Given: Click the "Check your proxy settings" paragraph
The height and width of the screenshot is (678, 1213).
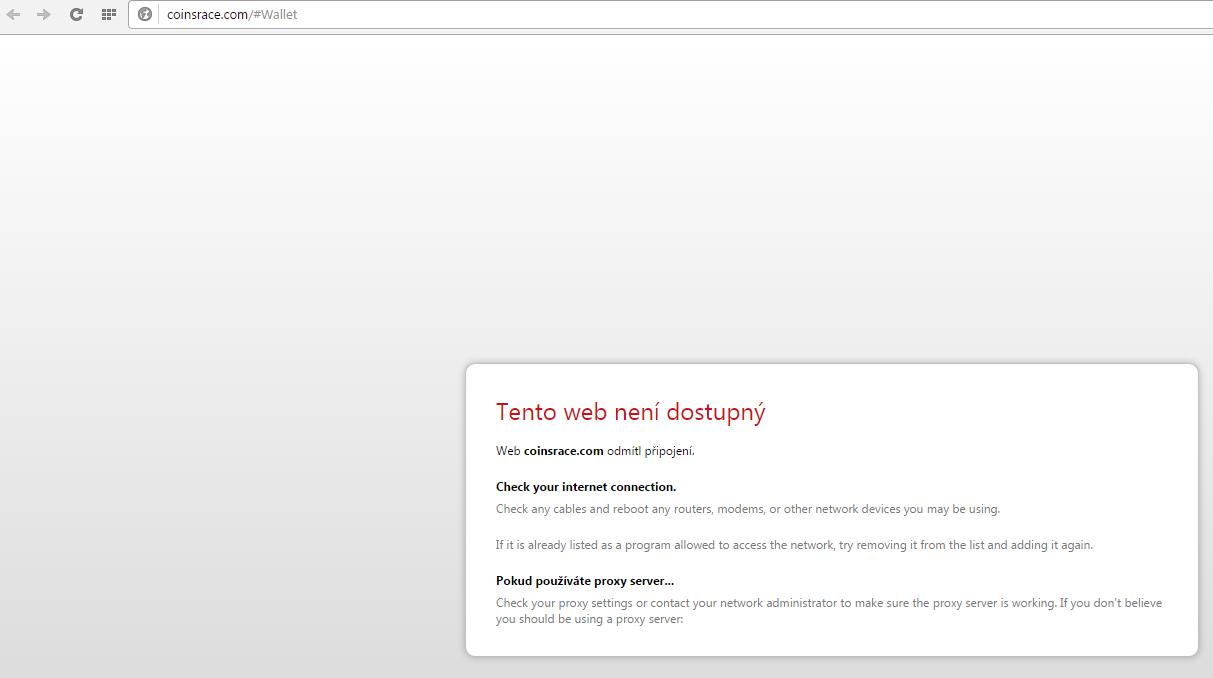Looking at the screenshot, I should [828, 603].
